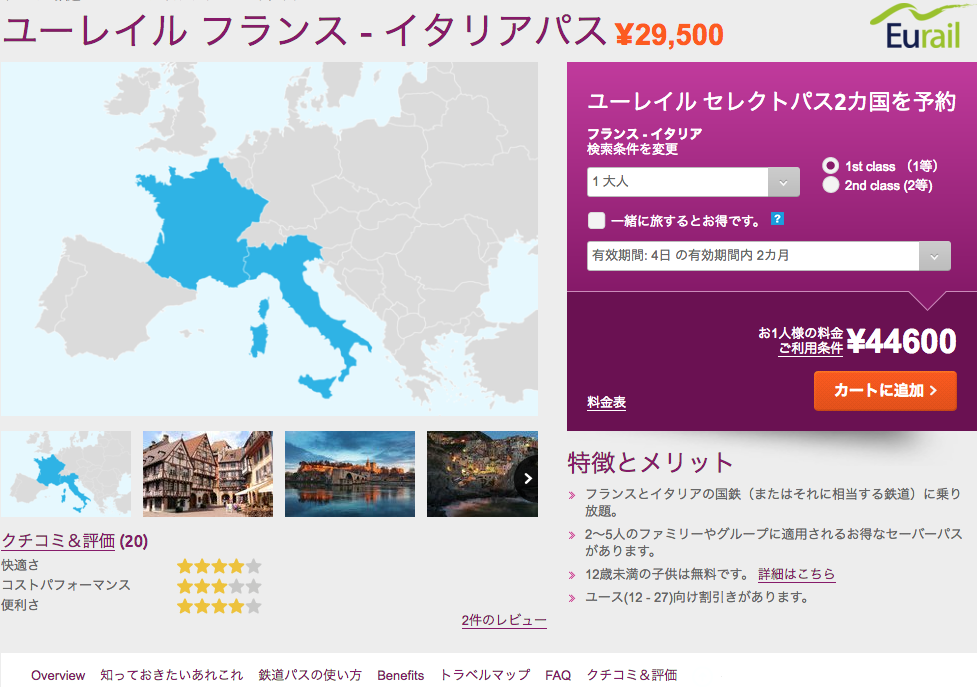
Task: Click the カートに追加 button
Action: (x=885, y=391)
